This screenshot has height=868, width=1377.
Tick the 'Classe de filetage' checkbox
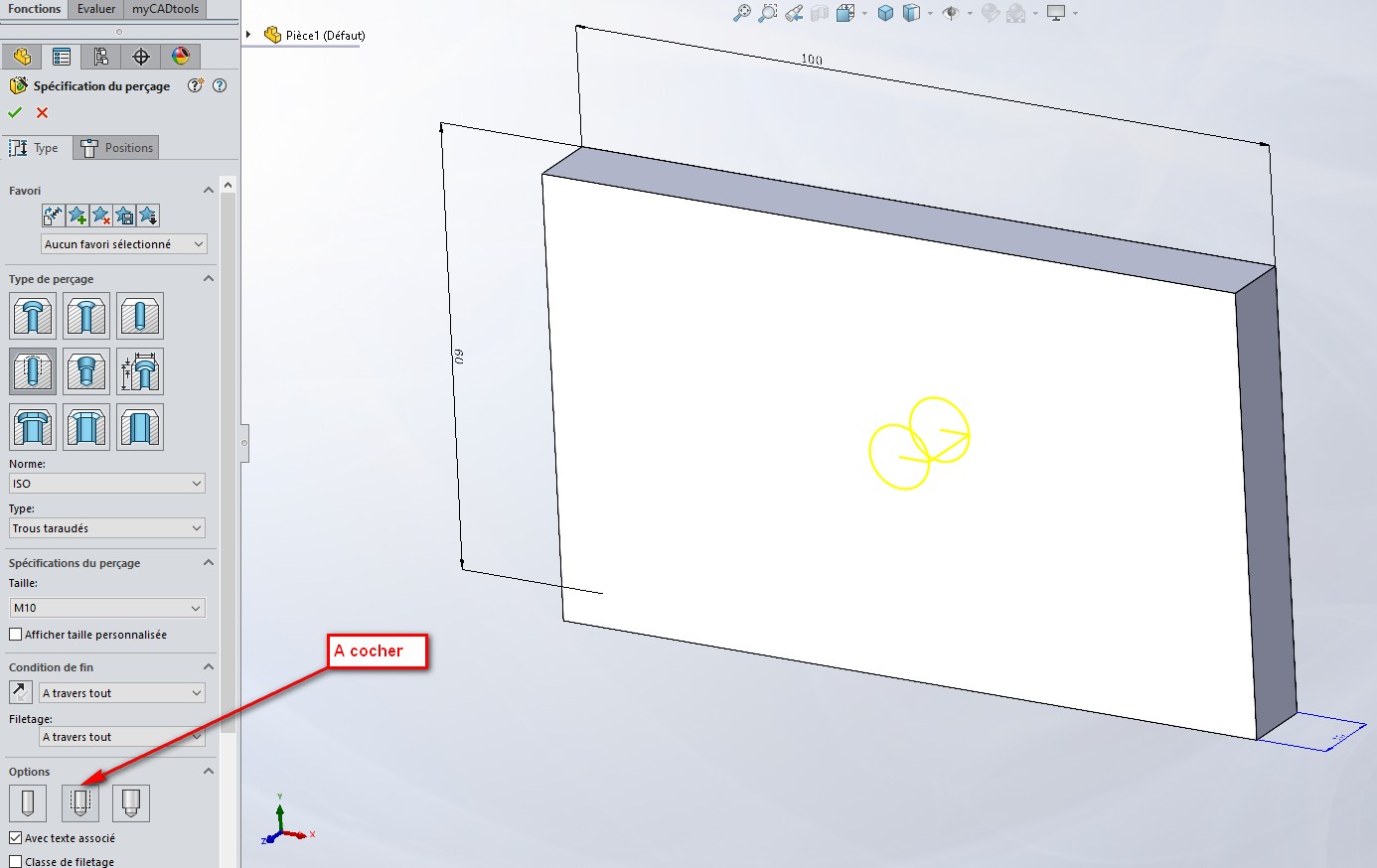(16, 861)
